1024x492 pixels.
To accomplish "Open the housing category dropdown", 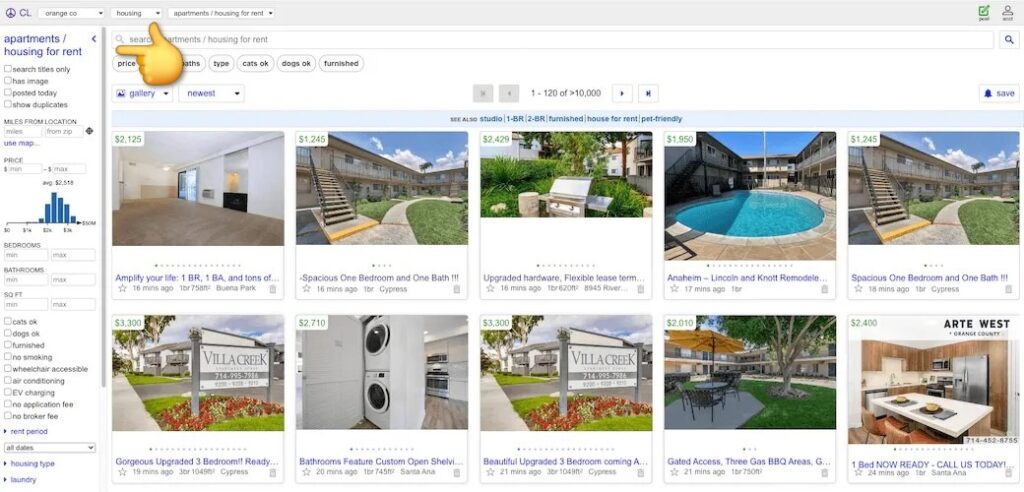I will 136,13.
